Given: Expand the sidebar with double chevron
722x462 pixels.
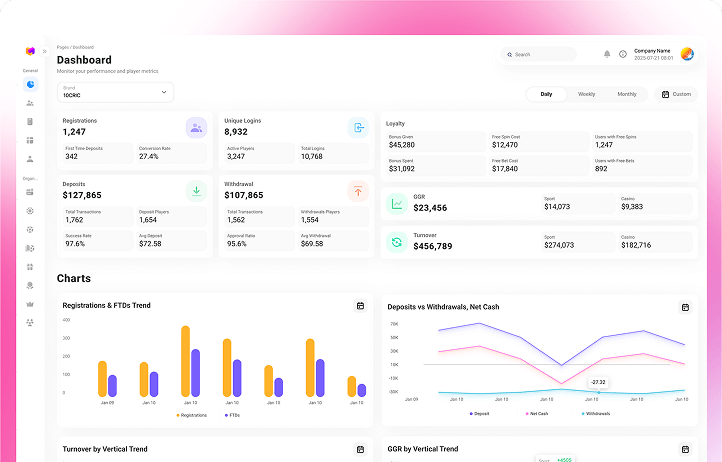Looking at the screenshot, I should click(44, 51).
